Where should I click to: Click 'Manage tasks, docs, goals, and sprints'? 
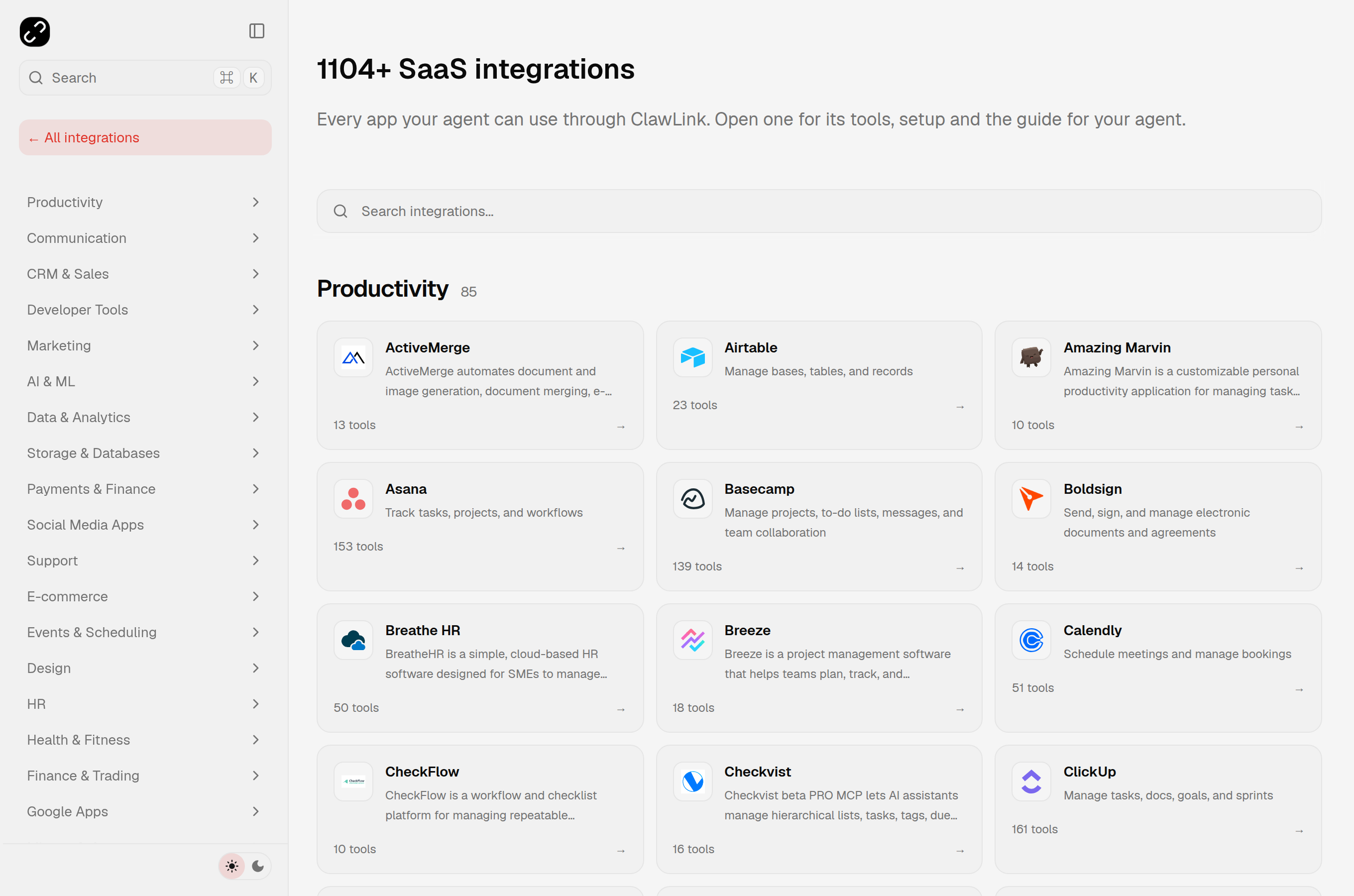1168,795
